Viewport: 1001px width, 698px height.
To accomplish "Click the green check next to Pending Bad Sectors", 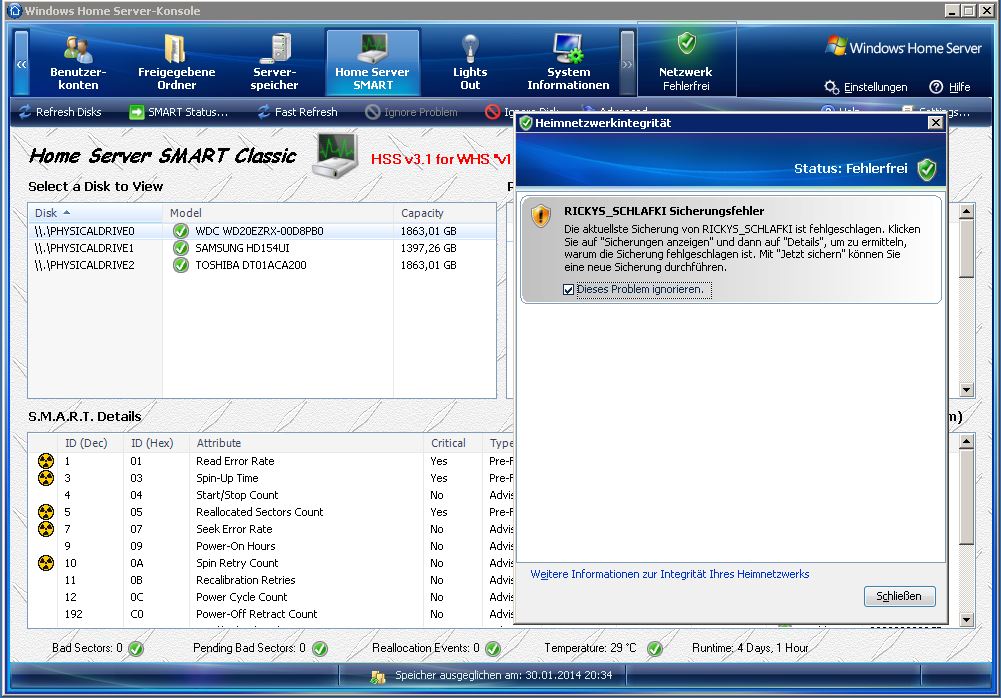I will click(320, 649).
